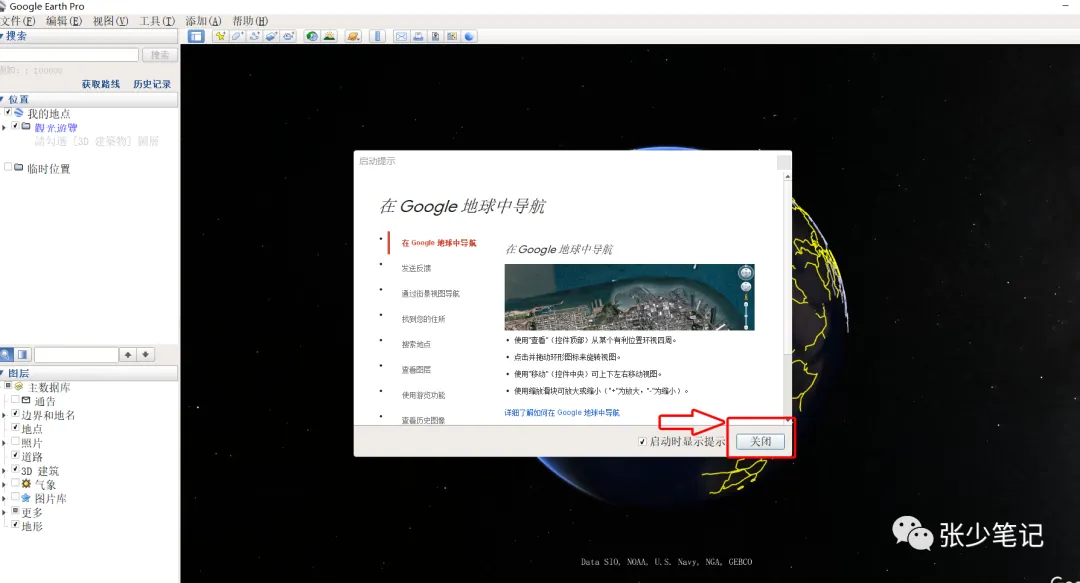Click the tip dialog vertical scrollbar

pyautogui.click(x=787, y=296)
